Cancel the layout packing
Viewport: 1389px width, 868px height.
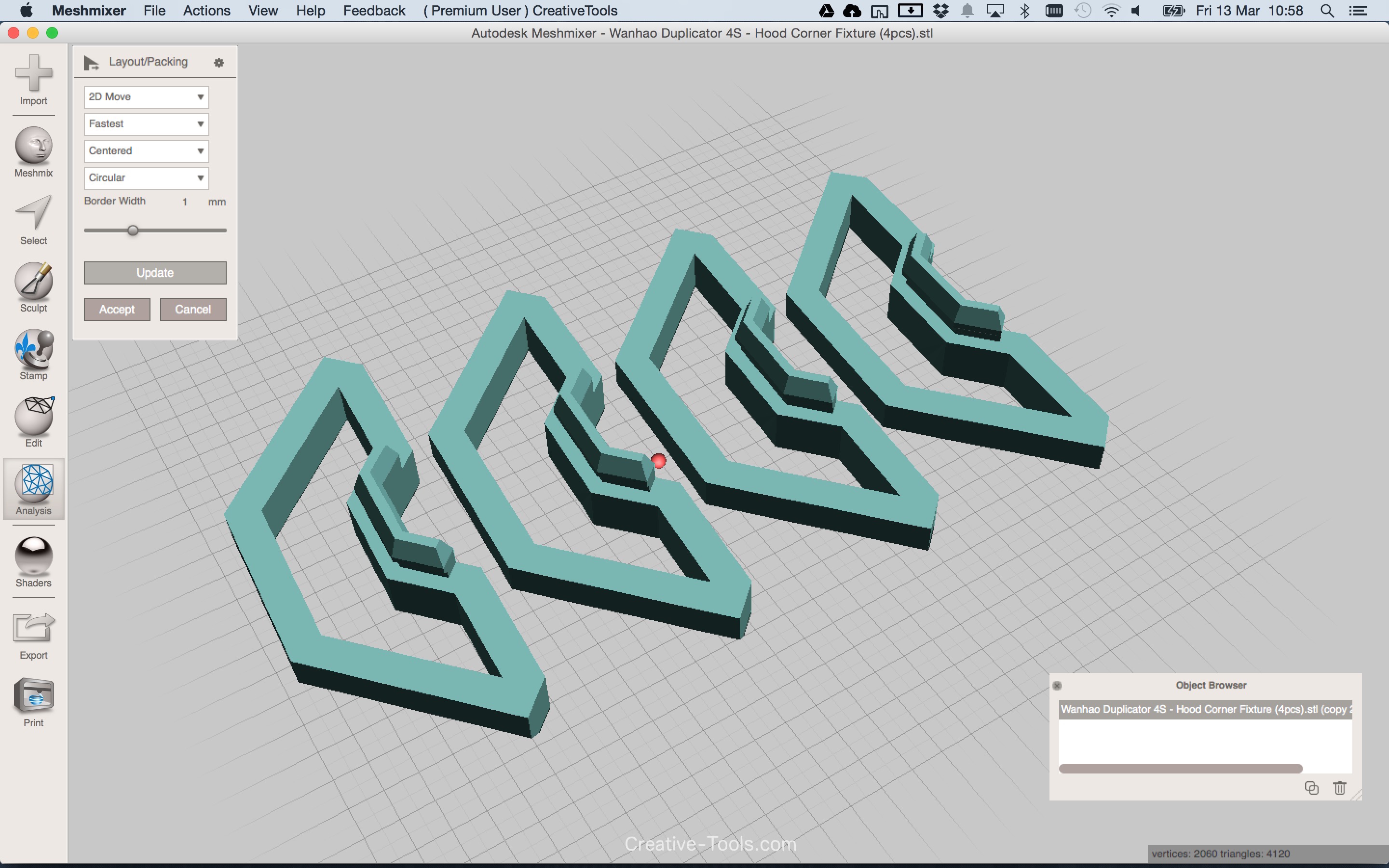click(193, 310)
